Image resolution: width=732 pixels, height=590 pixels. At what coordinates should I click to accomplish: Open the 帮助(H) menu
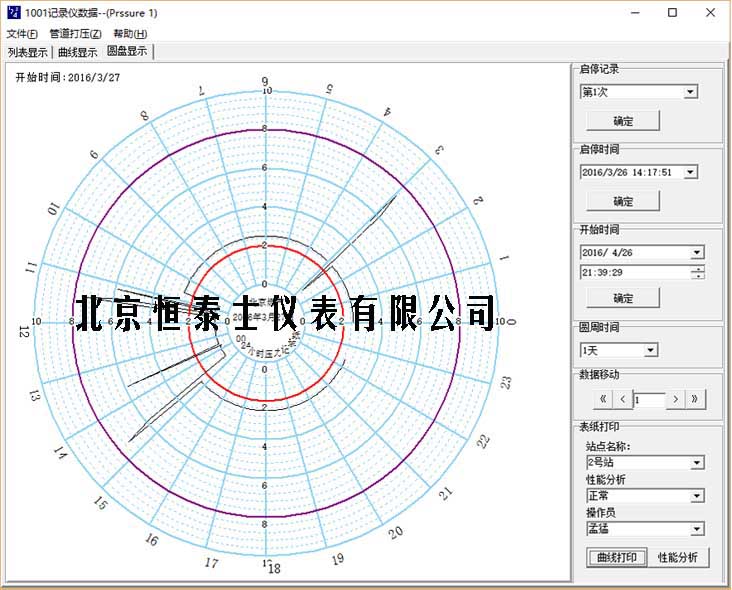130,34
